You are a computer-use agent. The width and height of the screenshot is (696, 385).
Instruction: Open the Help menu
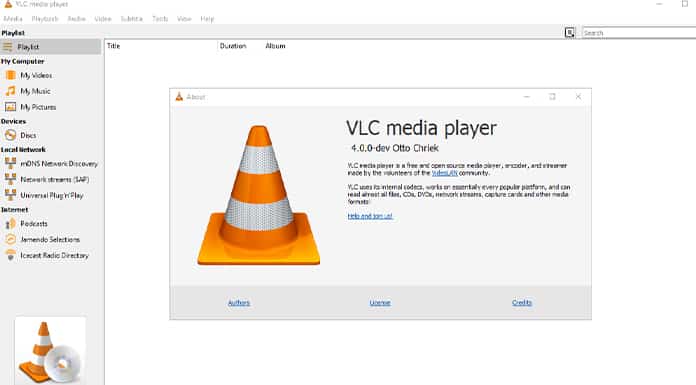pos(207,19)
